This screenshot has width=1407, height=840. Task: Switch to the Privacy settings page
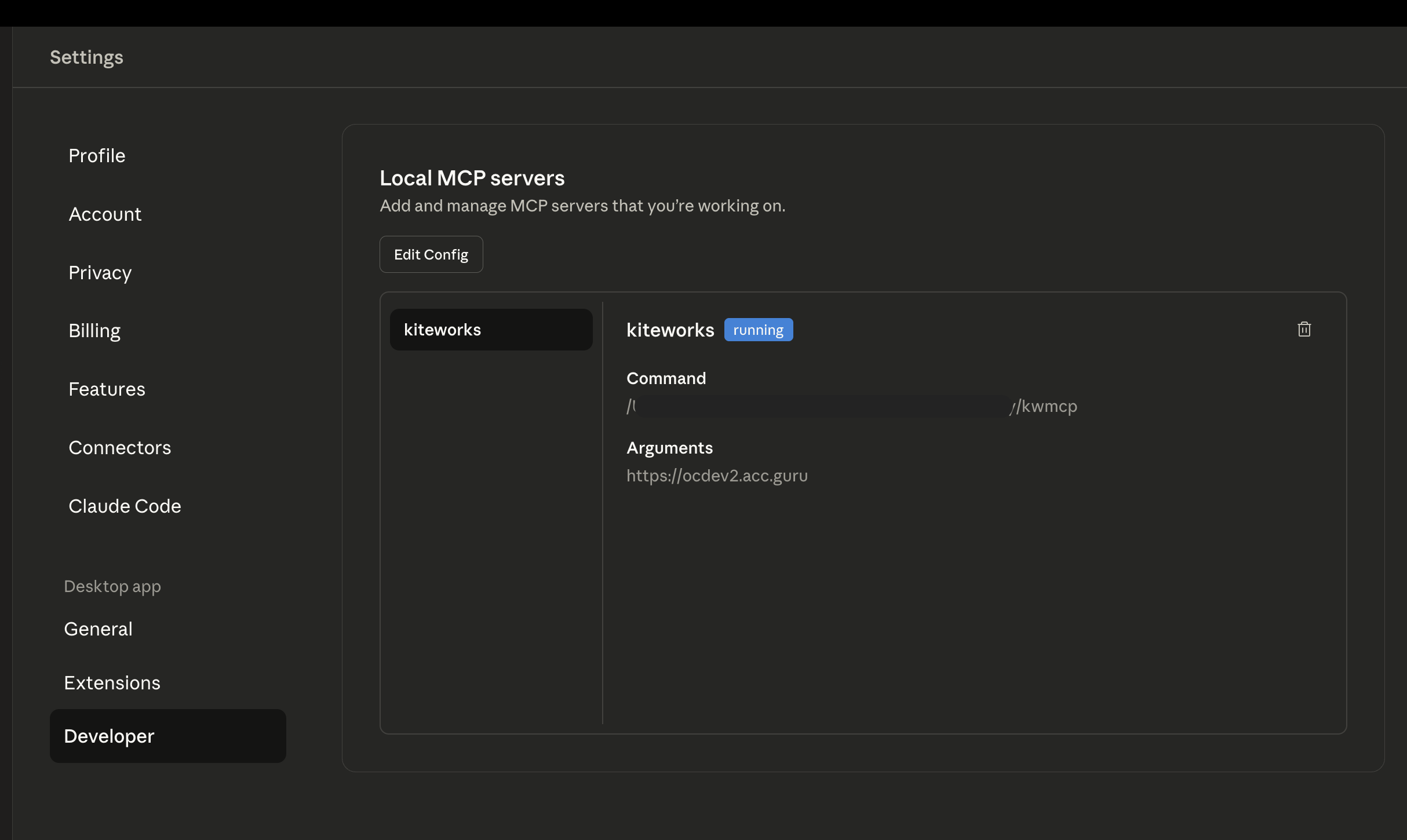pos(100,272)
